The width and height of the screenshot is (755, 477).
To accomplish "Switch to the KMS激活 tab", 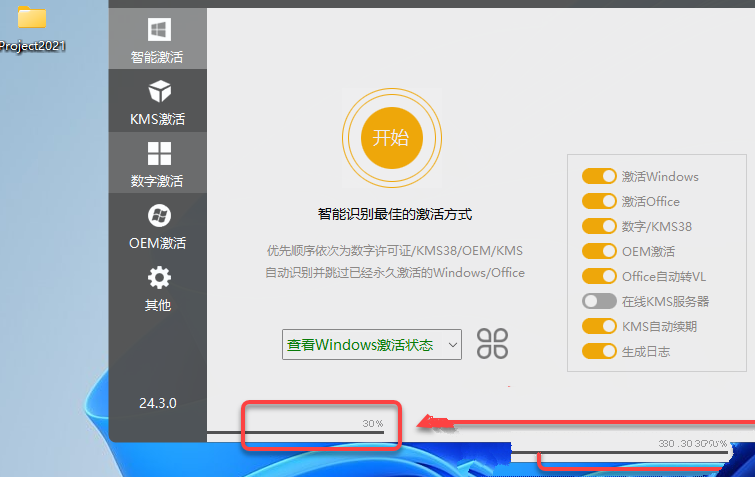I will pyautogui.click(x=158, y=100).
